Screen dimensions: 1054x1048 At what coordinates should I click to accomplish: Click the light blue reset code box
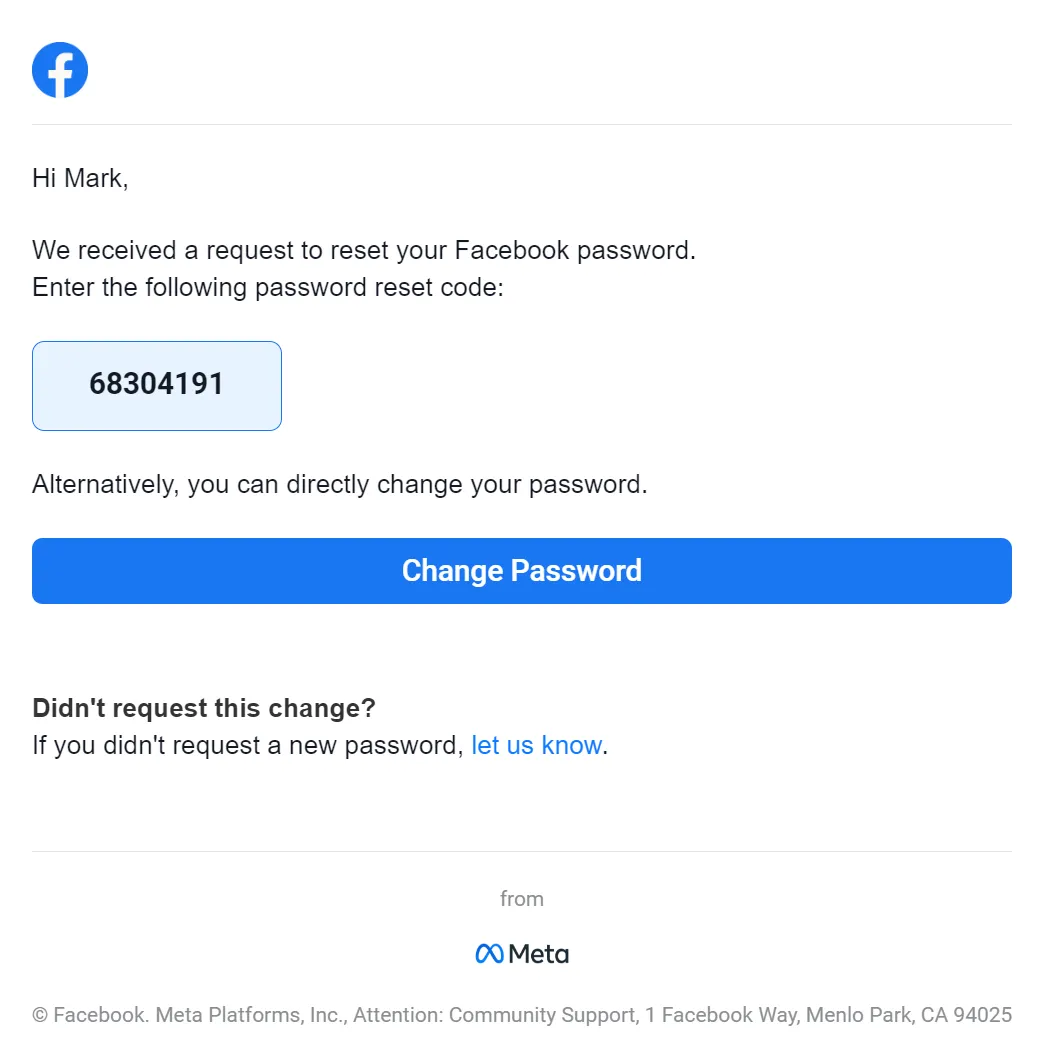coord(157,386)
